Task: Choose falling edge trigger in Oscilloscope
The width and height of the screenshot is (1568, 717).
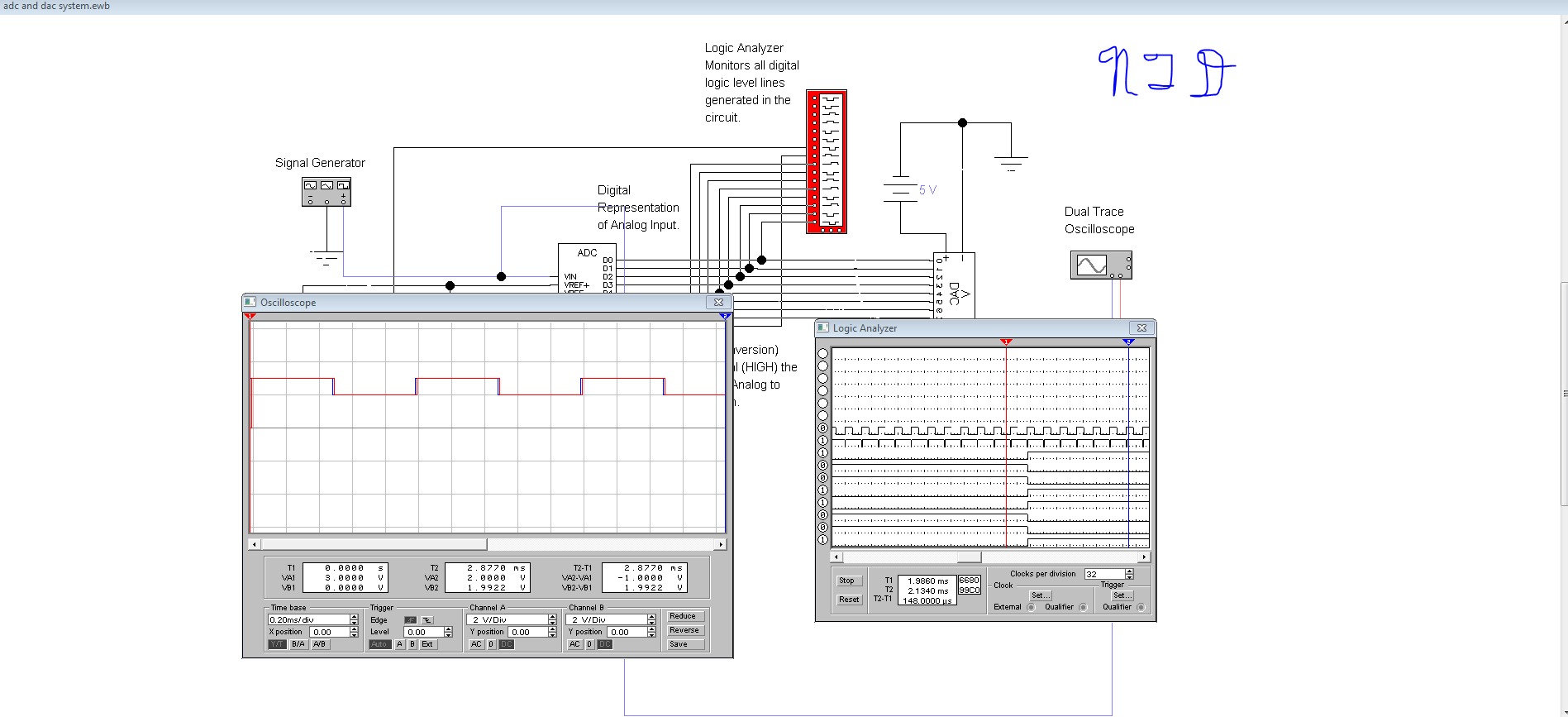Action: (x=427, y=620)
